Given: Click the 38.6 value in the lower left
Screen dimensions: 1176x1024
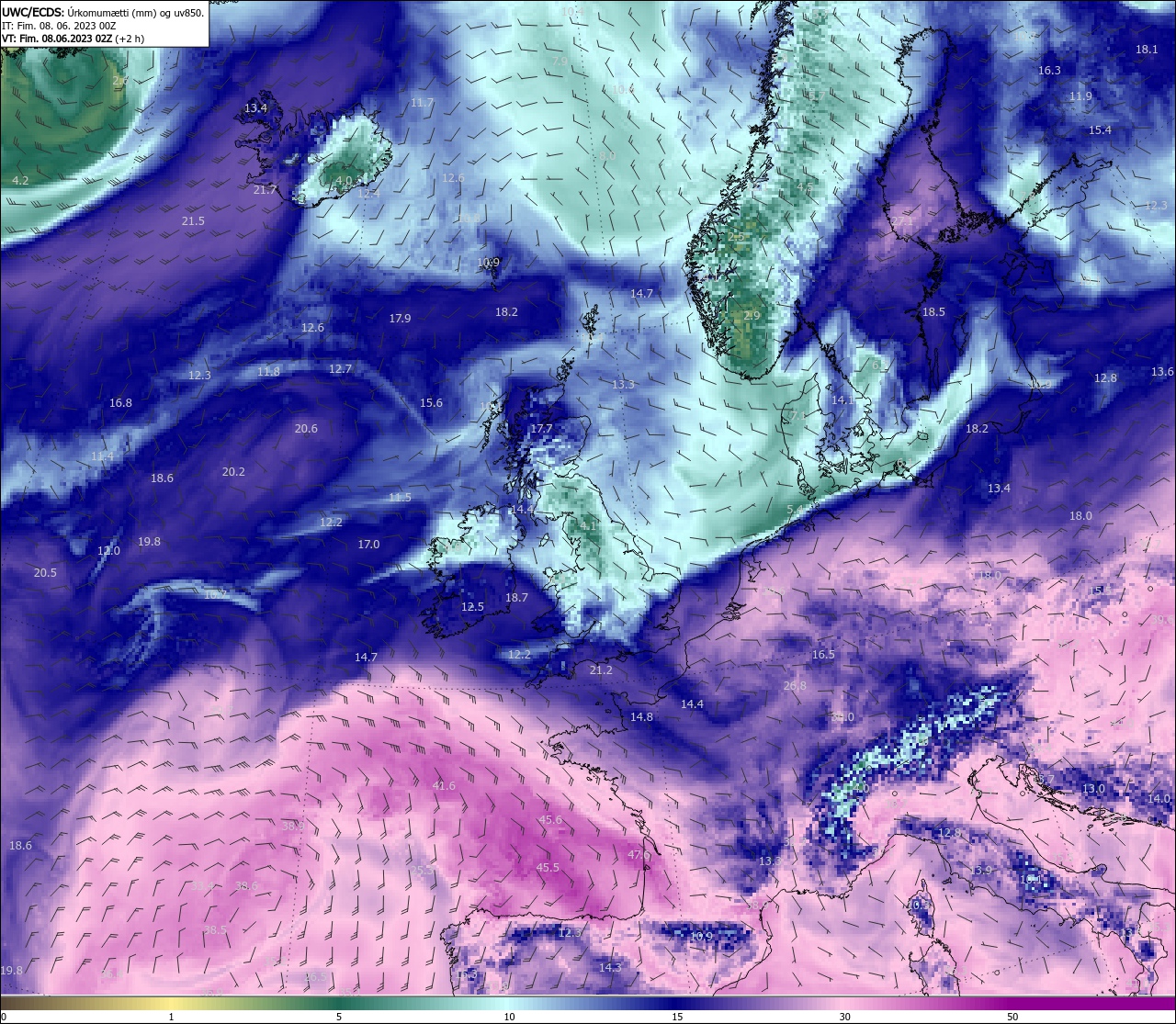Looking at the screenshot, I should pyautogui.click(x=246, y=886).
